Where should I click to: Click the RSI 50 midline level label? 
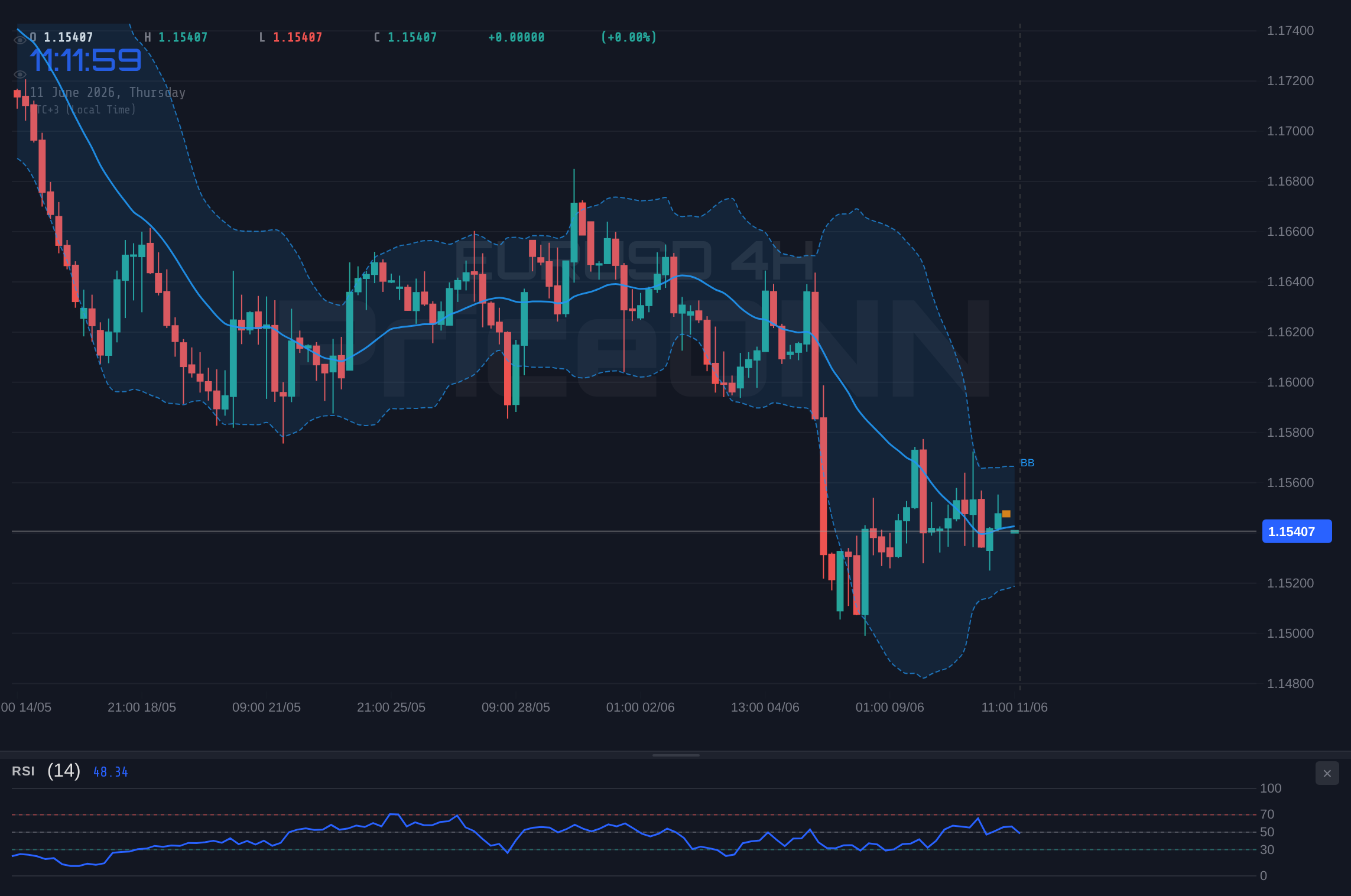click(1267, 832)
